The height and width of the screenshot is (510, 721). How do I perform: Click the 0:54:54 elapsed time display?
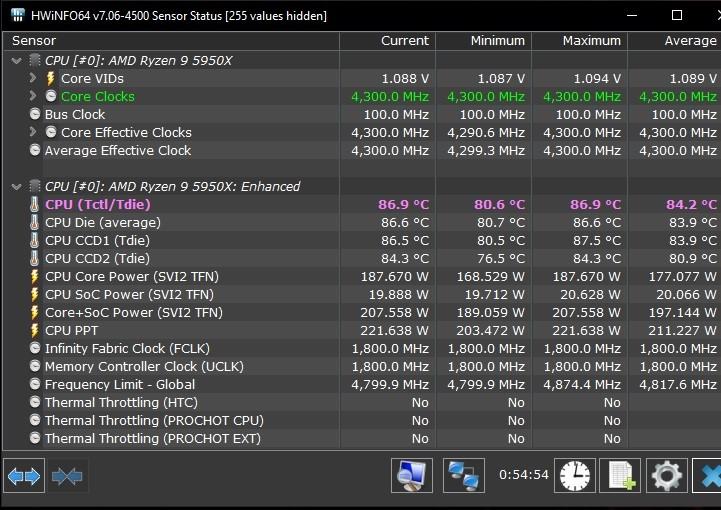pos(524,475)
